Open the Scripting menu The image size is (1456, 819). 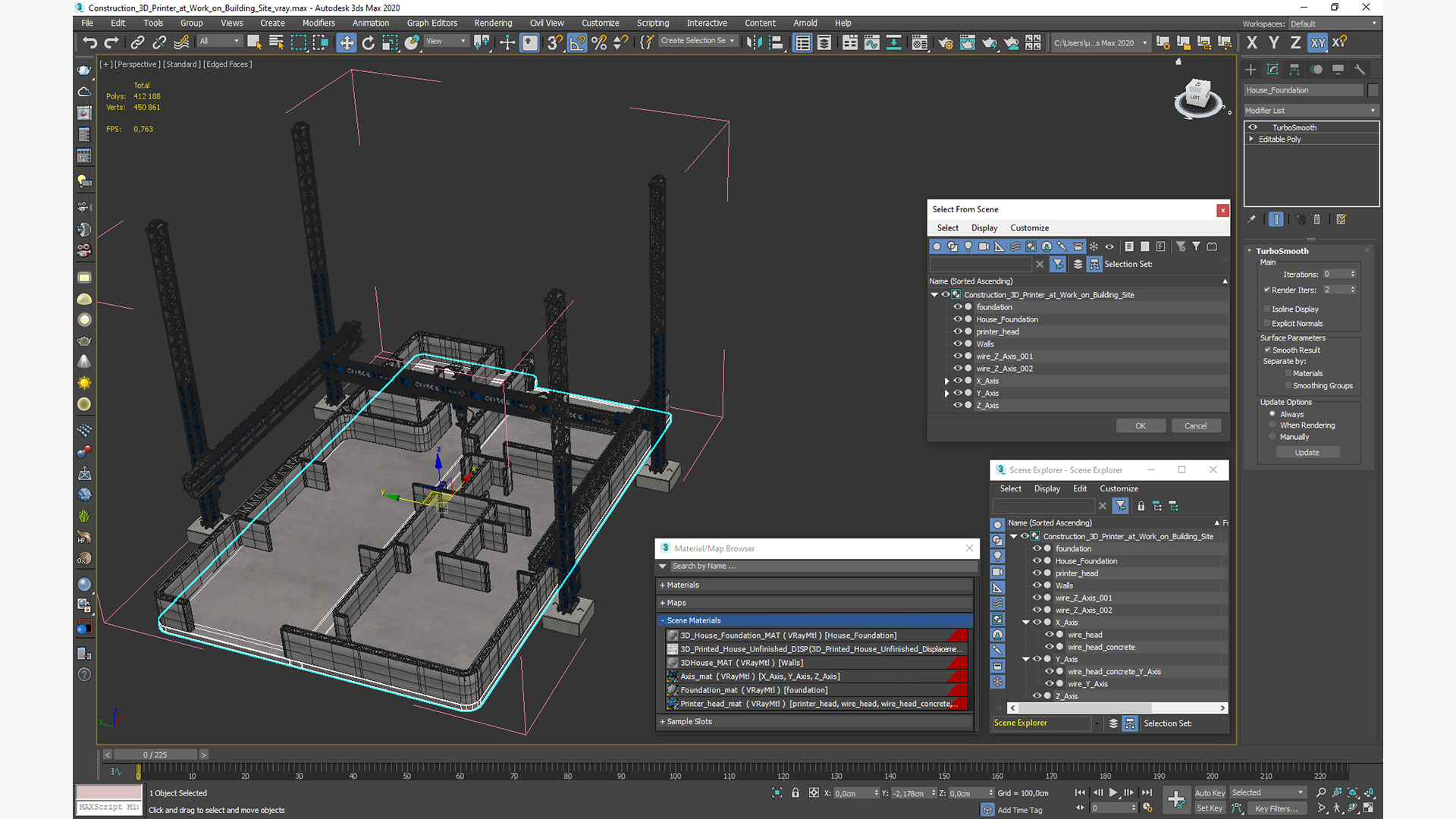[653, 23]
